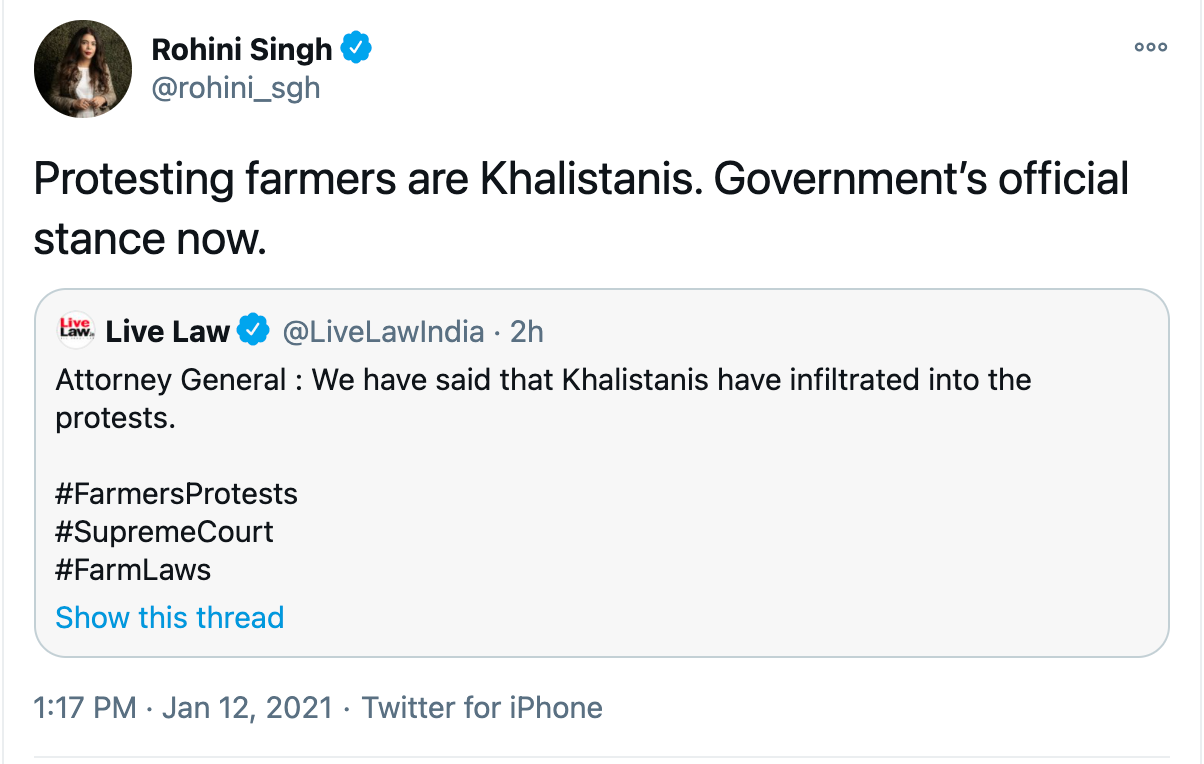
Task: Click the word "protests." in the quoted tweet
Action: coord(115,419)
